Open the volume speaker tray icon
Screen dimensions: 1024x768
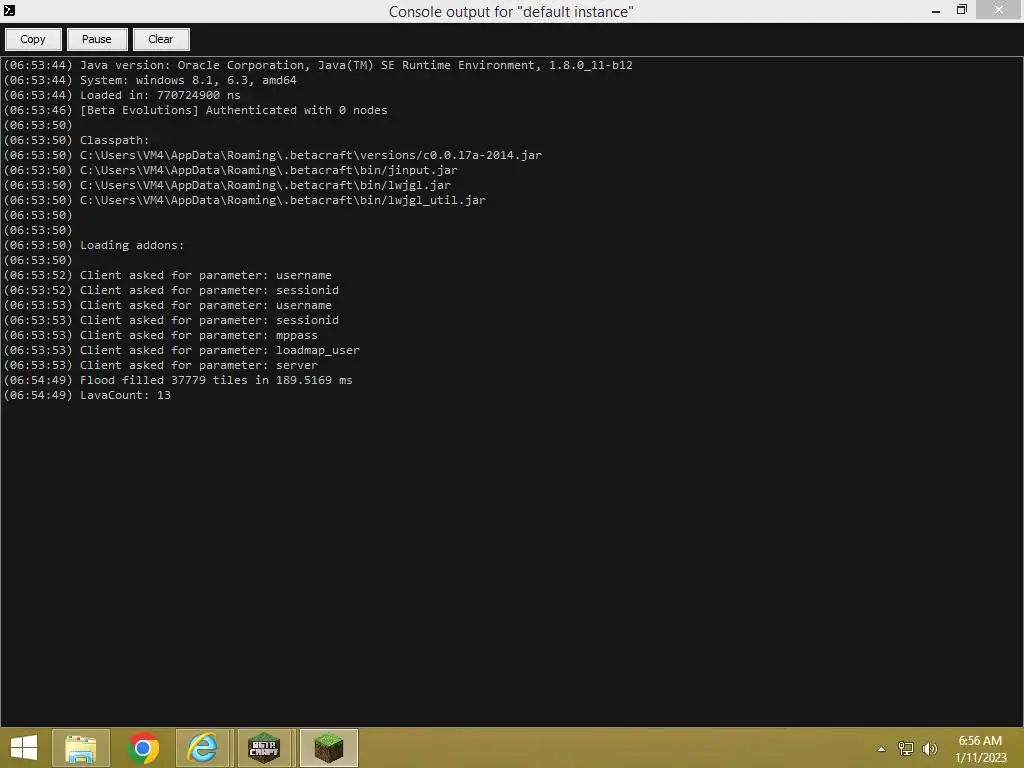tap(929, 749)
